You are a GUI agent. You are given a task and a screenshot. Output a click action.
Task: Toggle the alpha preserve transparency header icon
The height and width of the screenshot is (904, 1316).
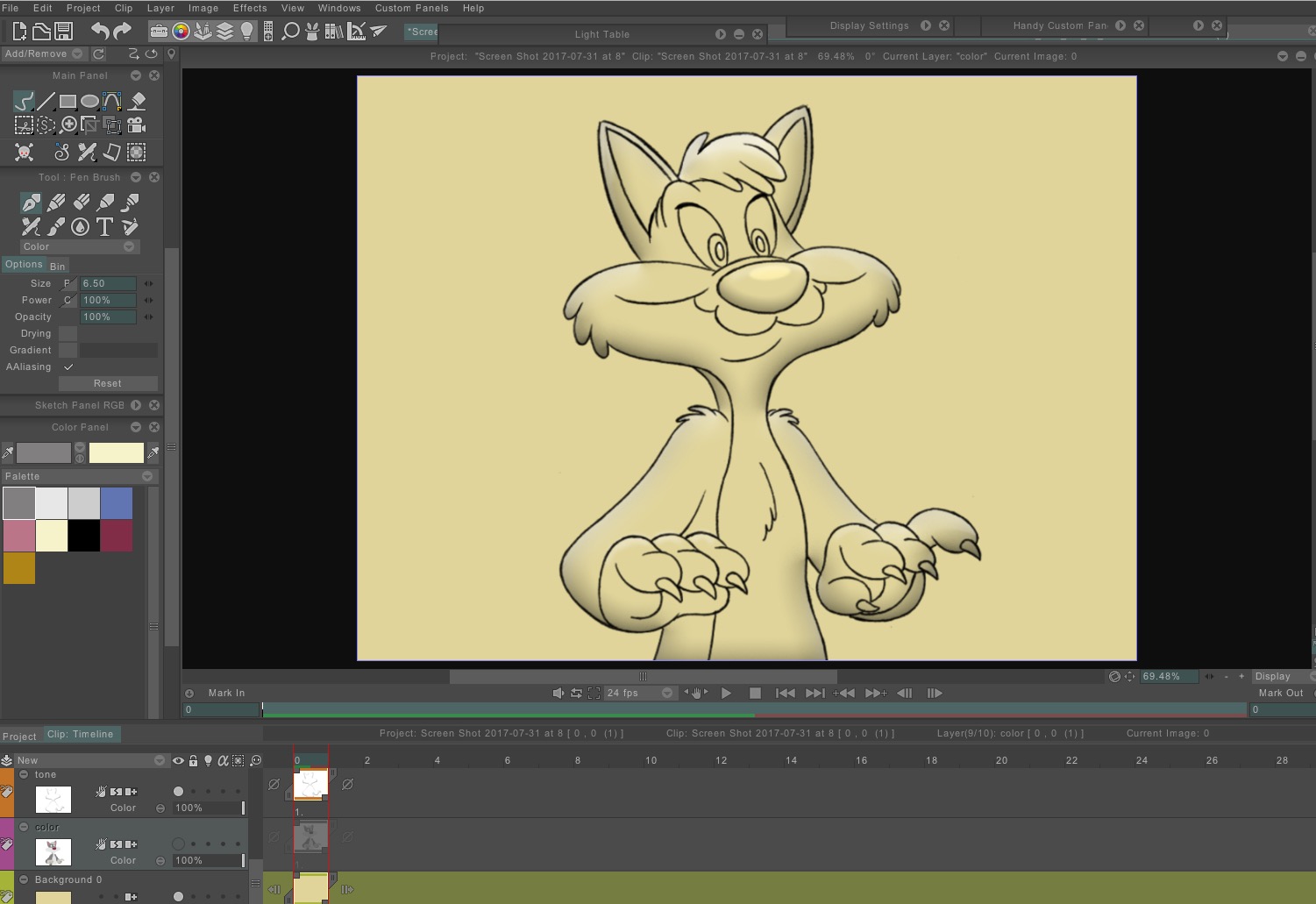click(x=223, y=760)
